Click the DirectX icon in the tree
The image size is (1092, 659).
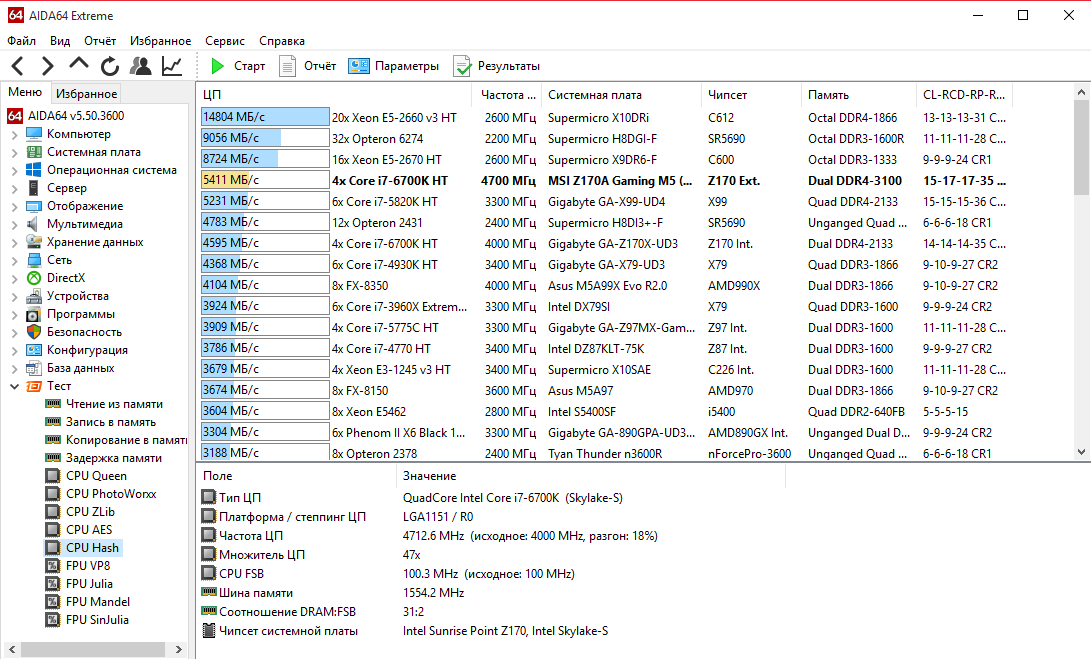(x=33, y=278)
